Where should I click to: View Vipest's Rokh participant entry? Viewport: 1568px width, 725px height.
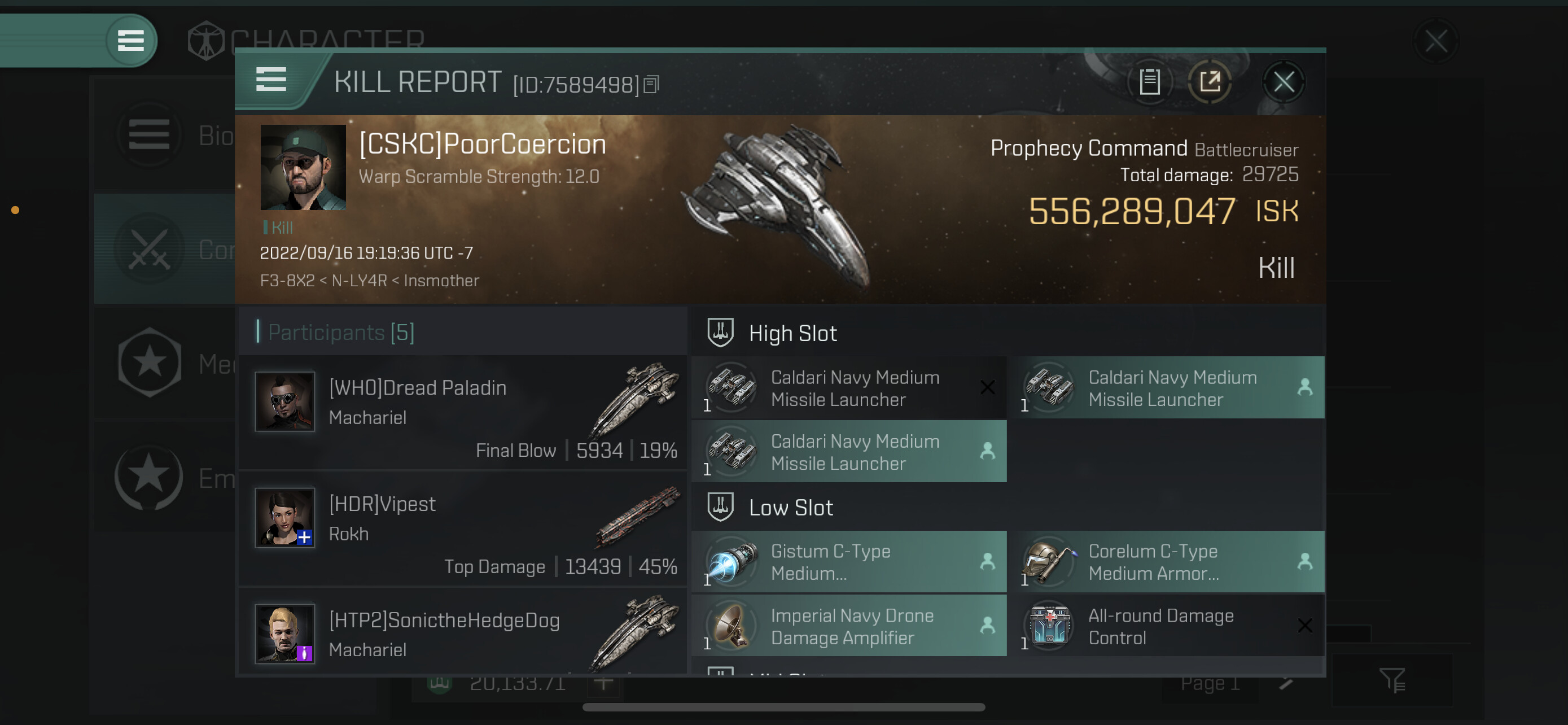pos(463,529)
